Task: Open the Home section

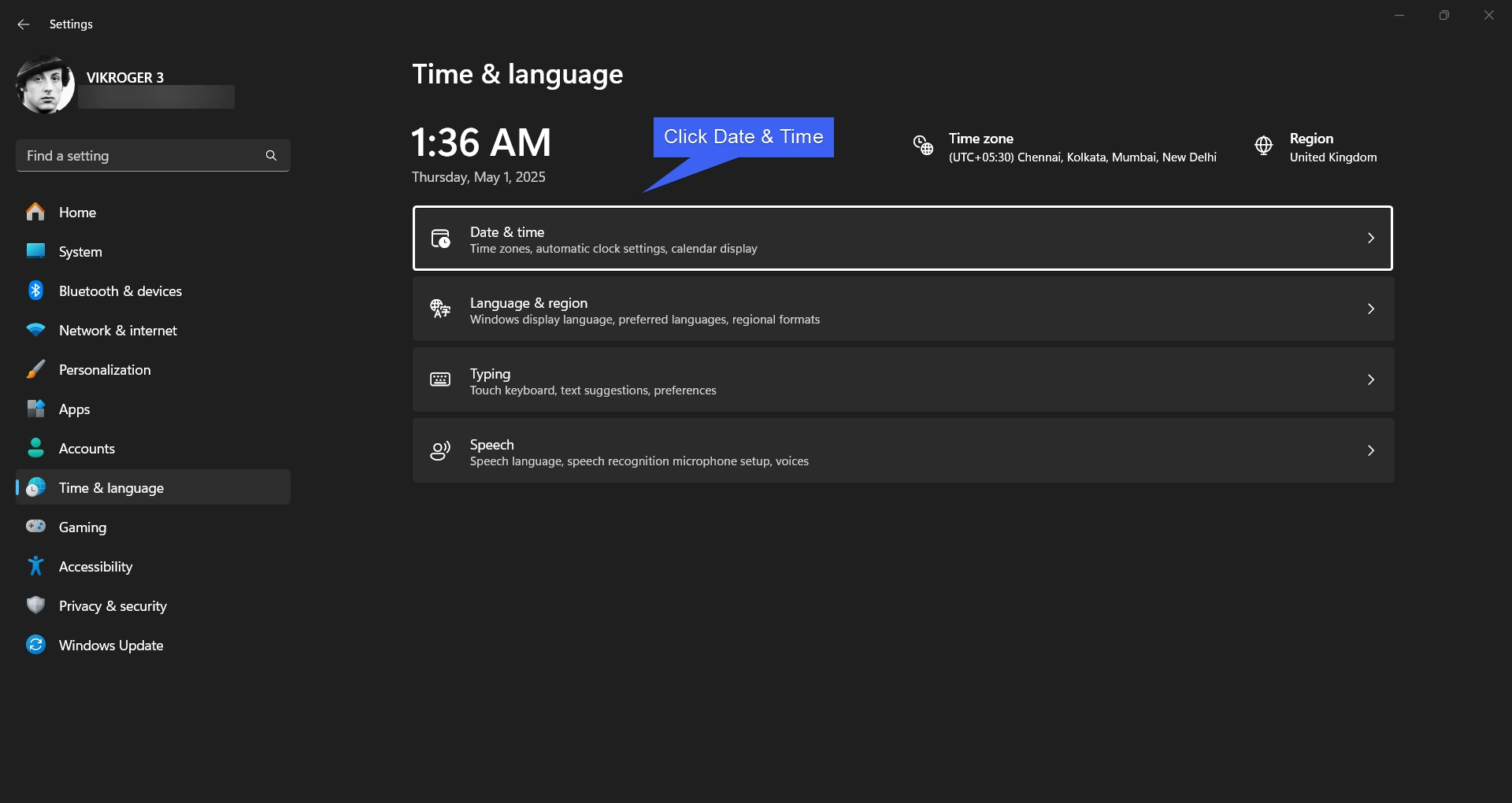Action: pos(78,212)
